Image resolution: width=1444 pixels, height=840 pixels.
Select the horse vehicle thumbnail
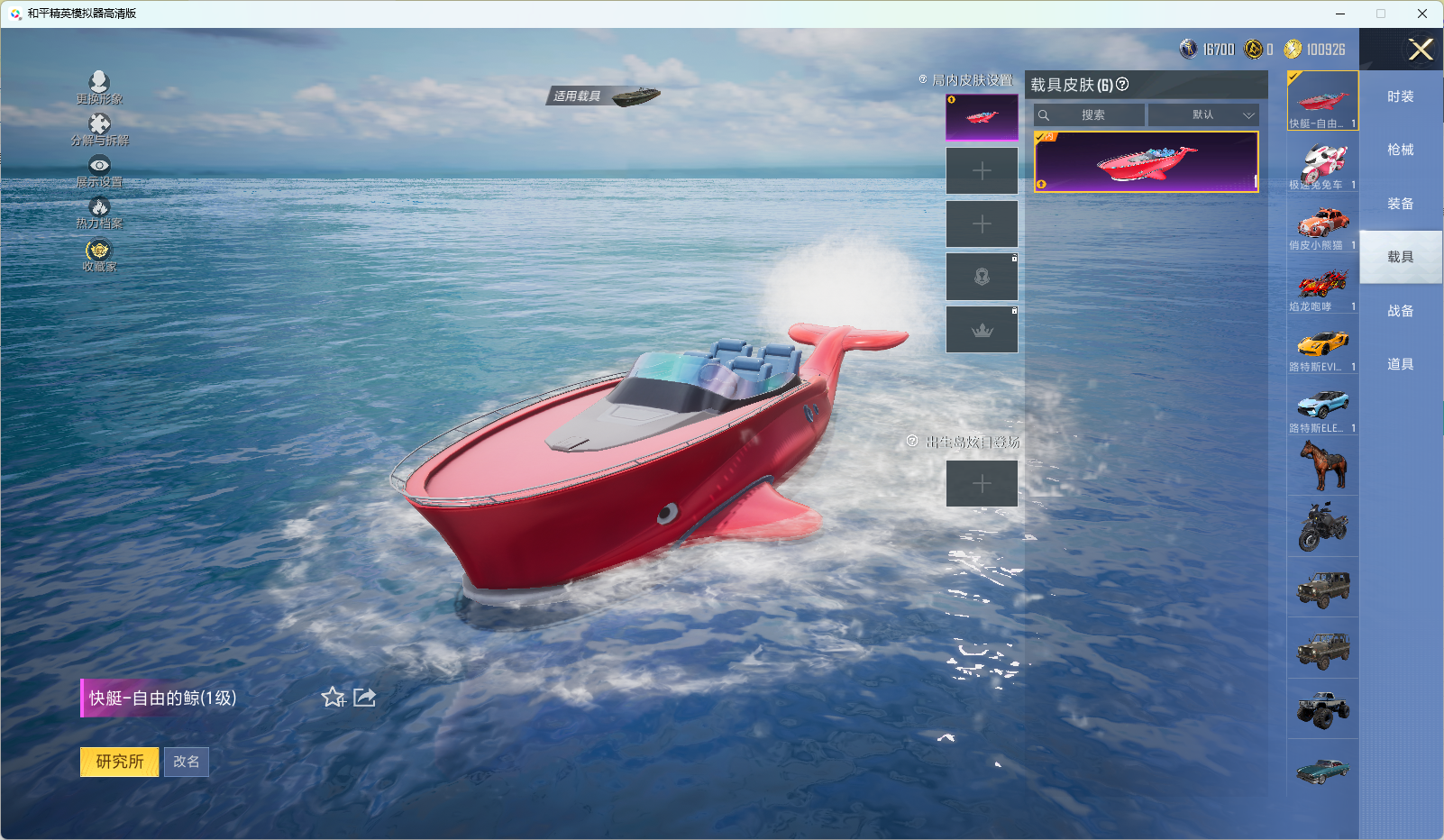1322,466
